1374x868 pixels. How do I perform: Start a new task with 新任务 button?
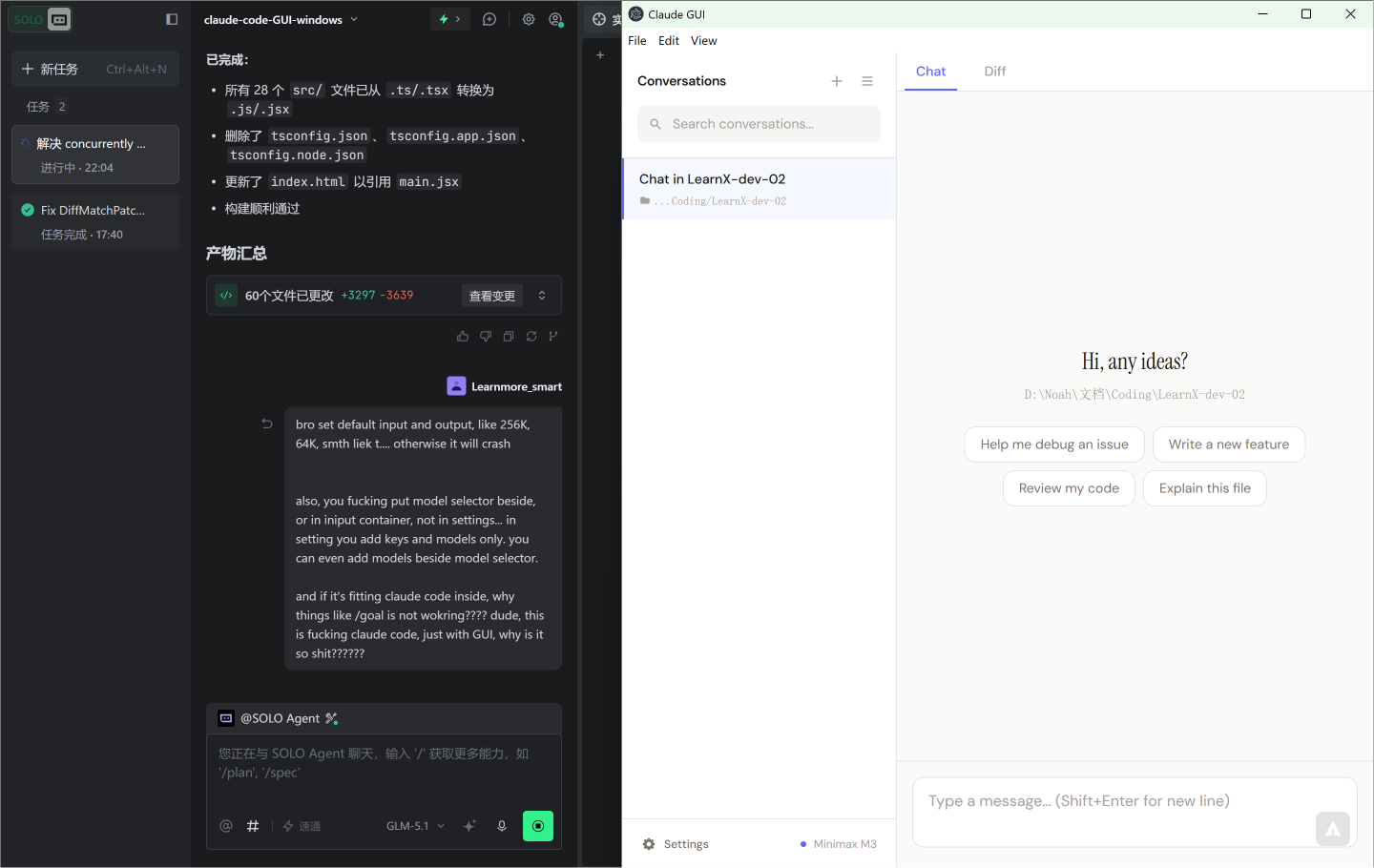[95, 69]
